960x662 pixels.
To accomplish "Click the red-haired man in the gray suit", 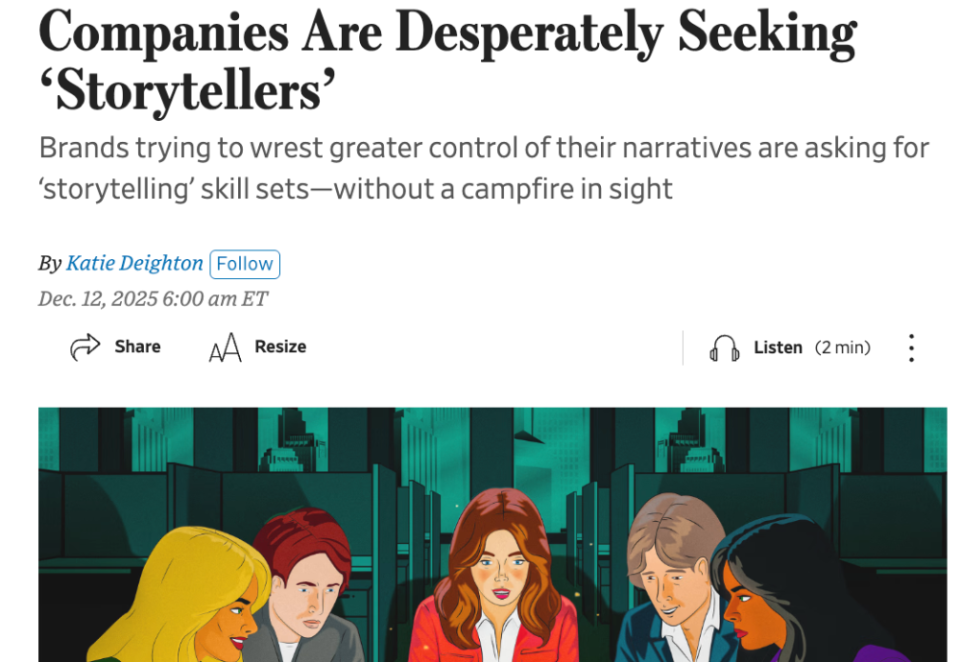I will 305,590.
